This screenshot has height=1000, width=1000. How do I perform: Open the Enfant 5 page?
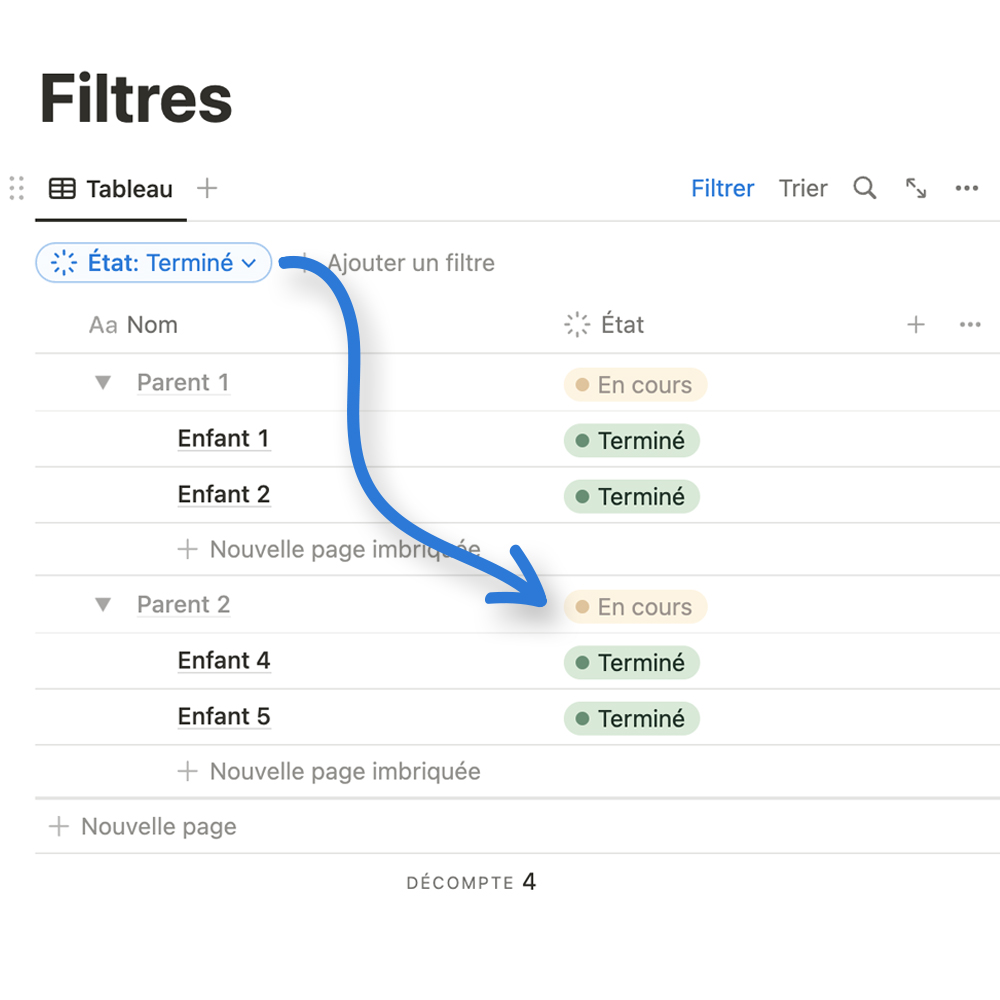point(224,717)
